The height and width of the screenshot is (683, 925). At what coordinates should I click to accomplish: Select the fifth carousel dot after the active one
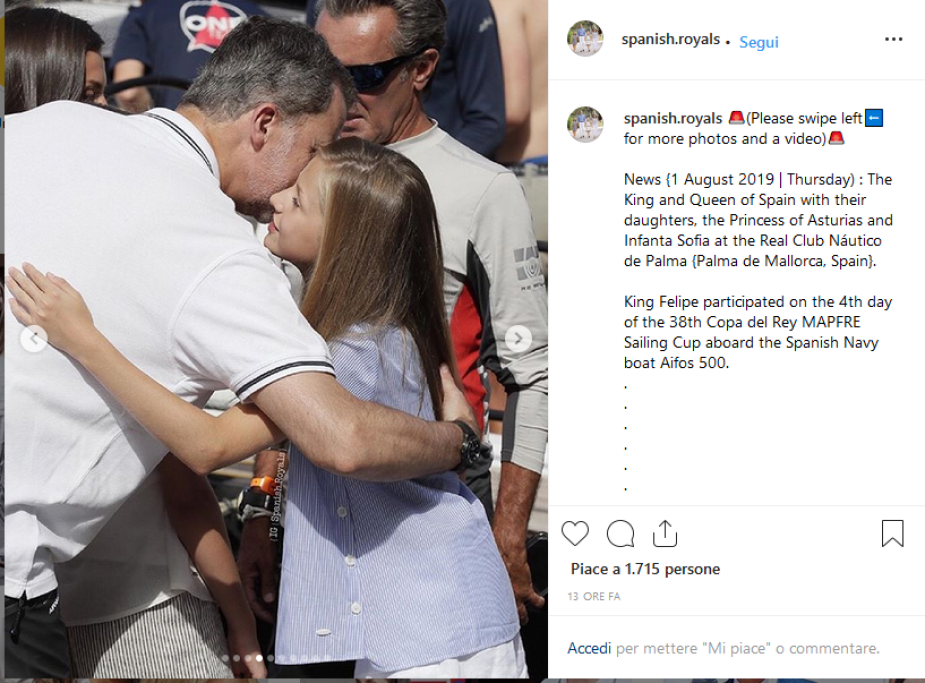pyautogui.click(x=315, y=658)
